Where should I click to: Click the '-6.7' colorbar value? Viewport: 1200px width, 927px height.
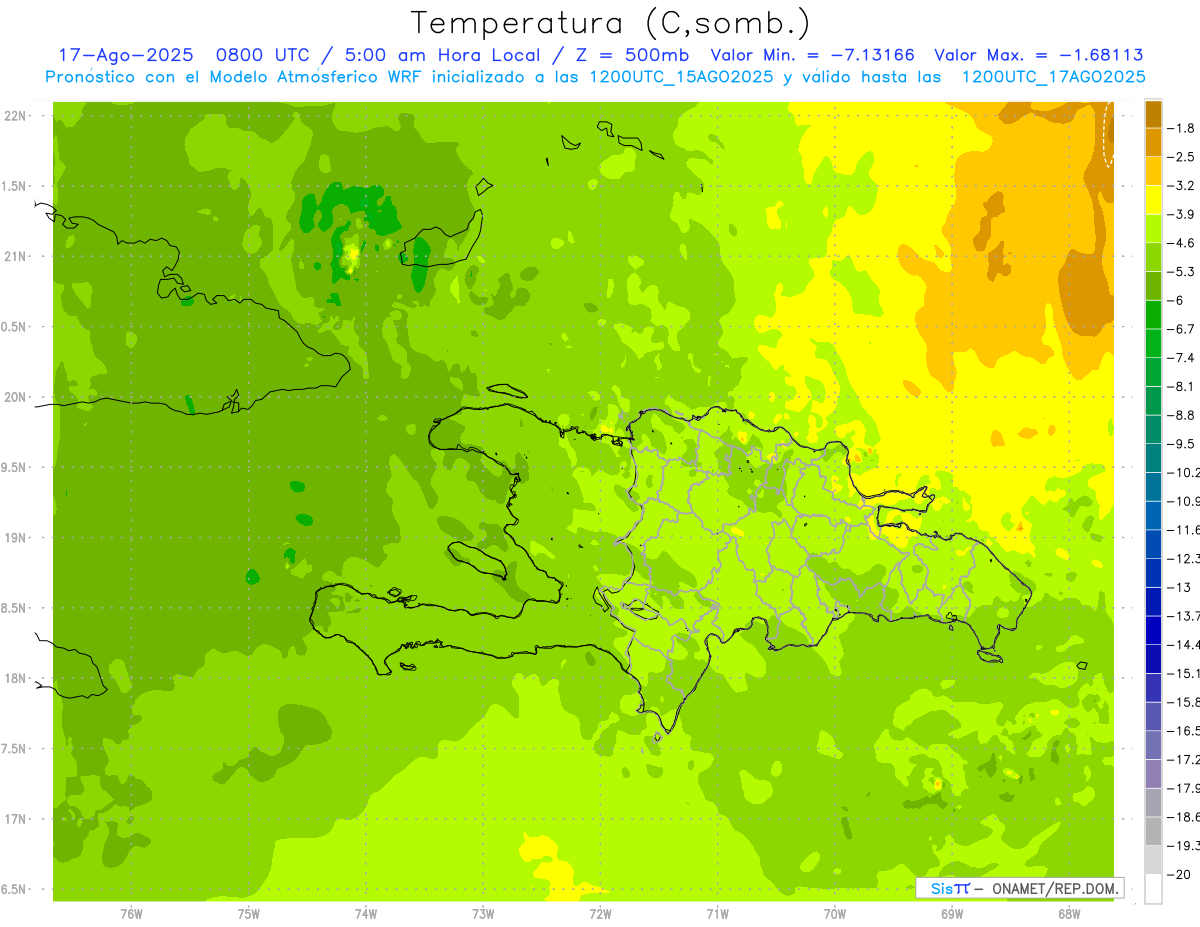click(x=1183, y=329)
